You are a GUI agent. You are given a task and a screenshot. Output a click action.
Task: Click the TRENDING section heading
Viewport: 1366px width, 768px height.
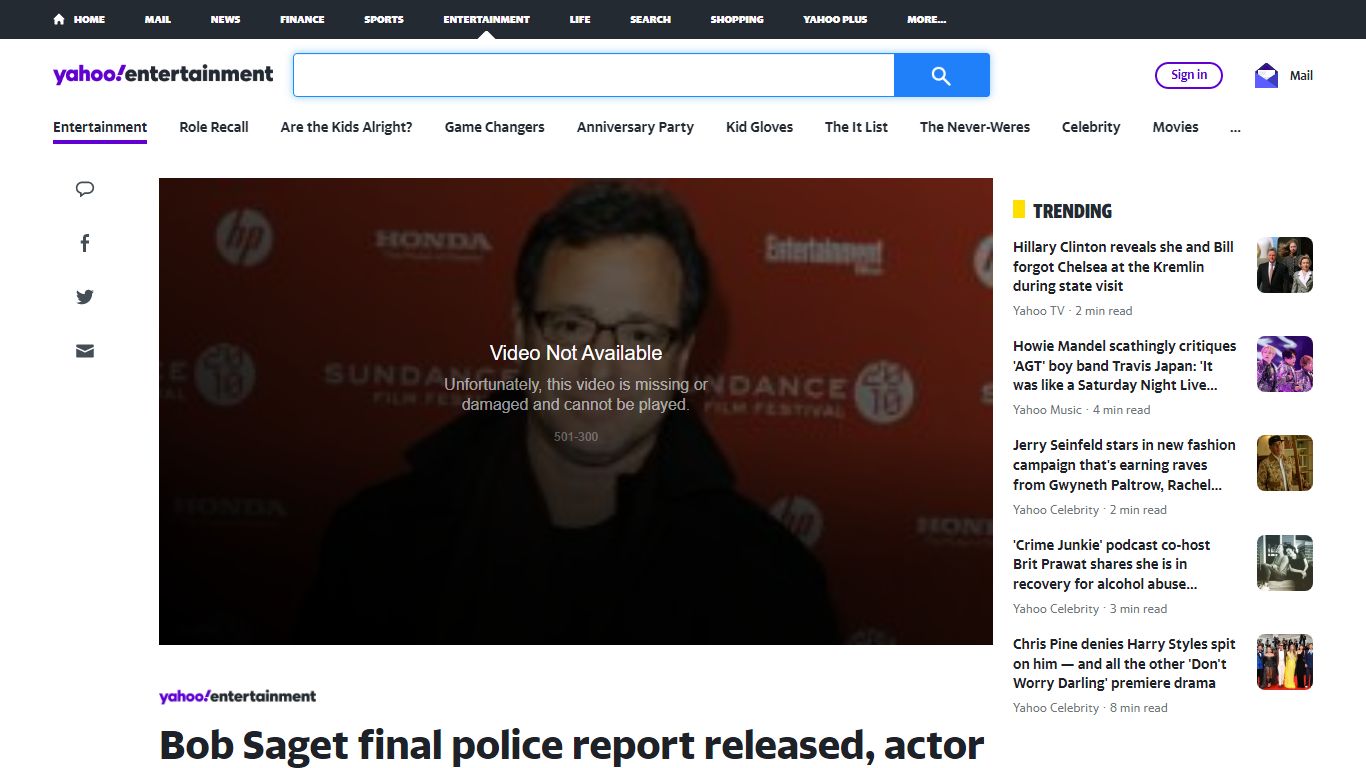point(1072,211)
